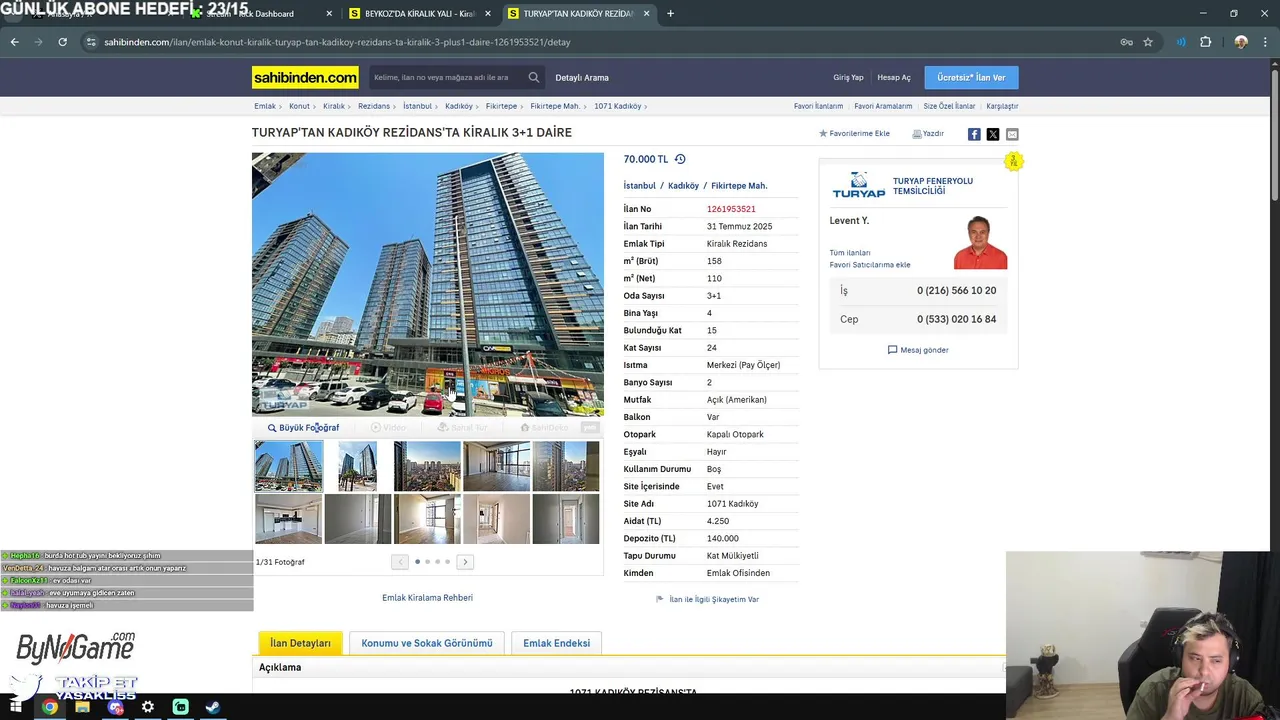Click the search magnifier icon
This screenshot has width=1280, height=720.
[534, 77]
